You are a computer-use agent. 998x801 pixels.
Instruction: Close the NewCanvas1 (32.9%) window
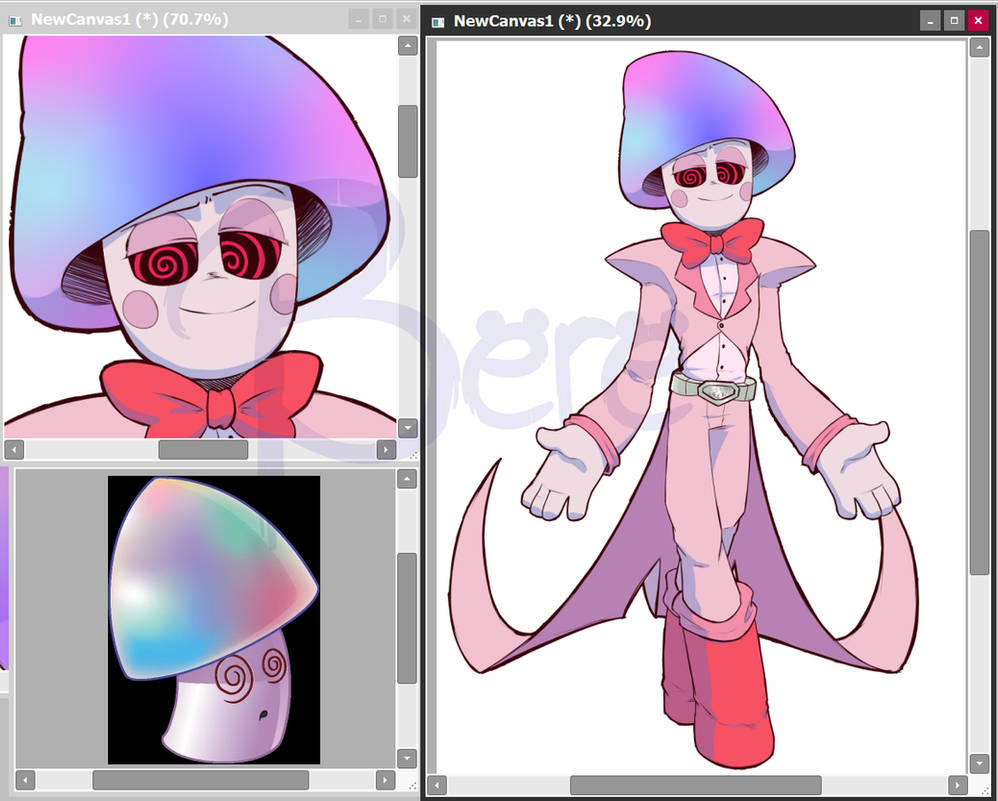click(x=978, y=20)
